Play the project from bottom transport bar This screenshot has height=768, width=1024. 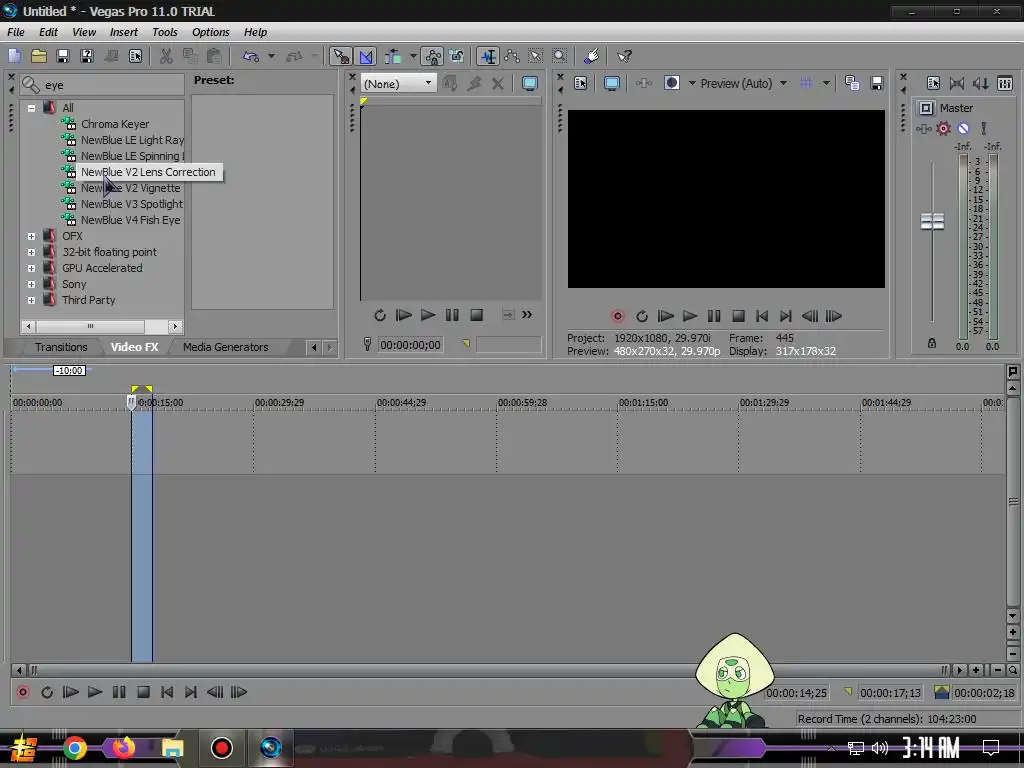click(x=95, y=692)
